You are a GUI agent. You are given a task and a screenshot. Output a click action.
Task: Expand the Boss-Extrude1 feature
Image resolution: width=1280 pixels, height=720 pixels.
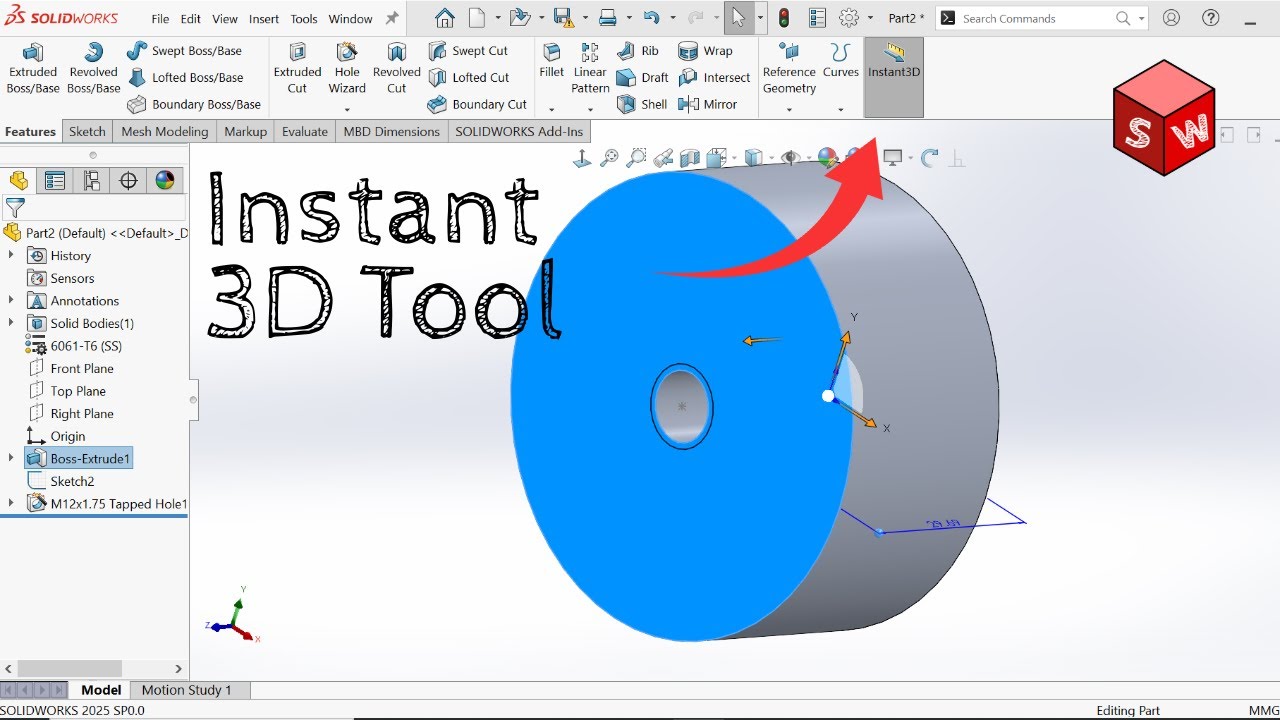[11, 458]
